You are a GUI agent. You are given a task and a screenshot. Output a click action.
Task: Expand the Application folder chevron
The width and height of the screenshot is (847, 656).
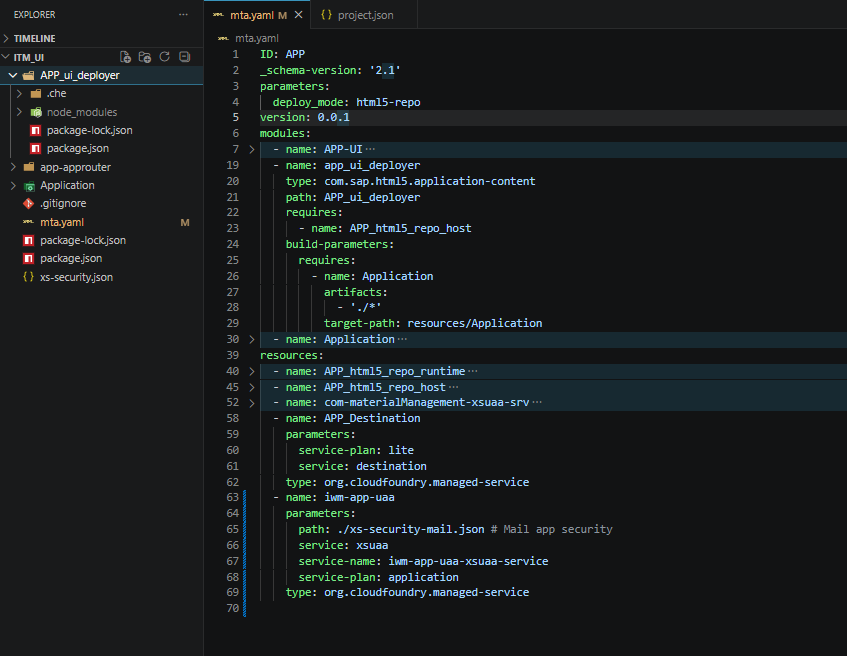13,185
